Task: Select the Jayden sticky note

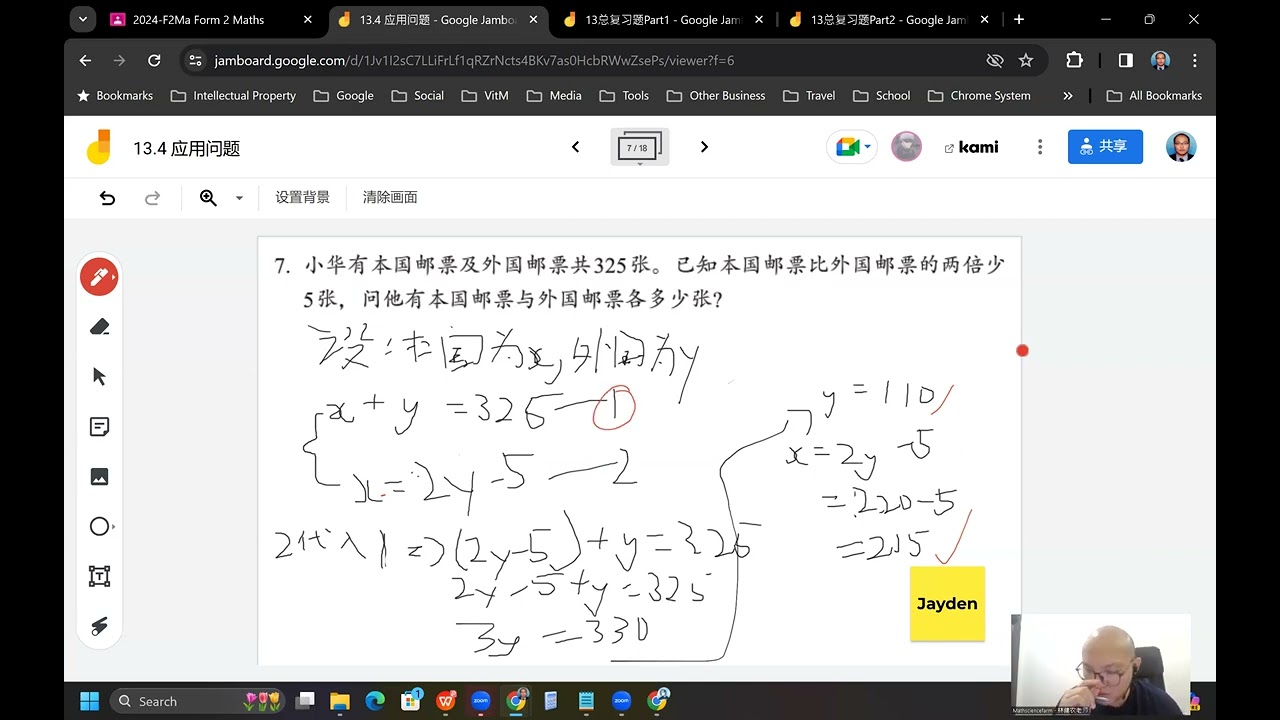Action: pos(947,603)
